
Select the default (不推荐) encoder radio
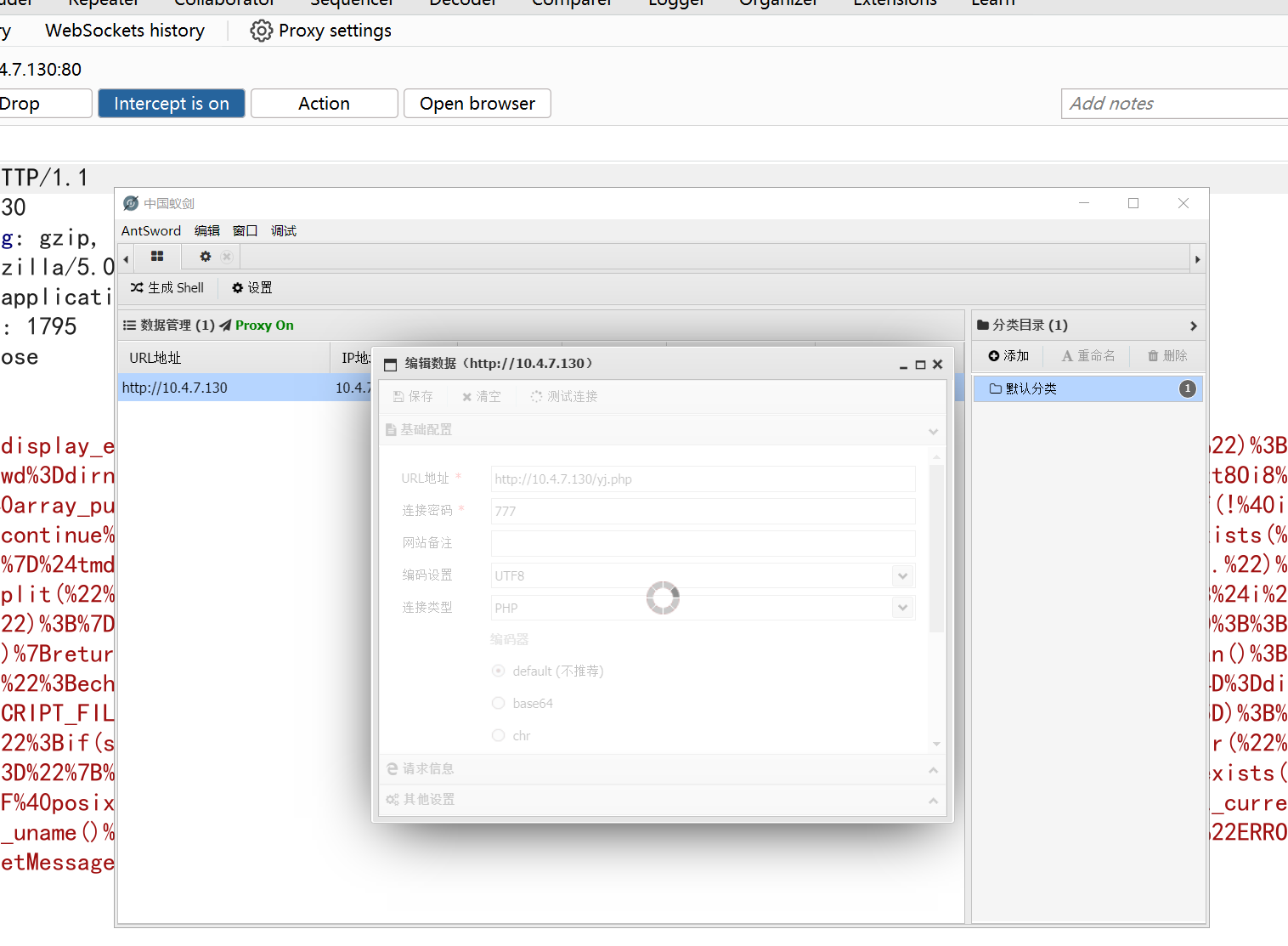coord(499,671)
